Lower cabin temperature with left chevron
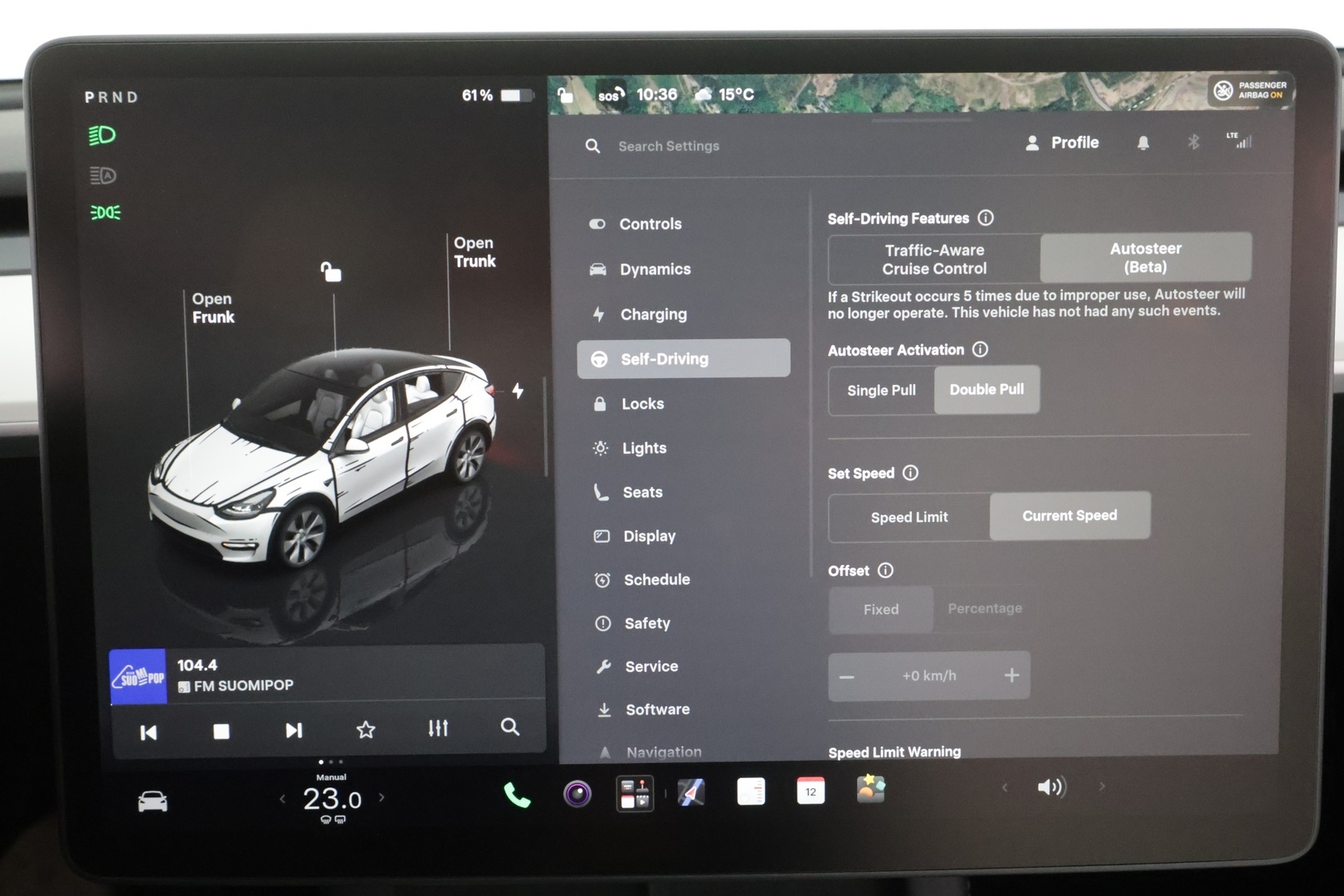The height and width of the screenshot is (896, 1344). pyautogui.click(x=283, y=799)
